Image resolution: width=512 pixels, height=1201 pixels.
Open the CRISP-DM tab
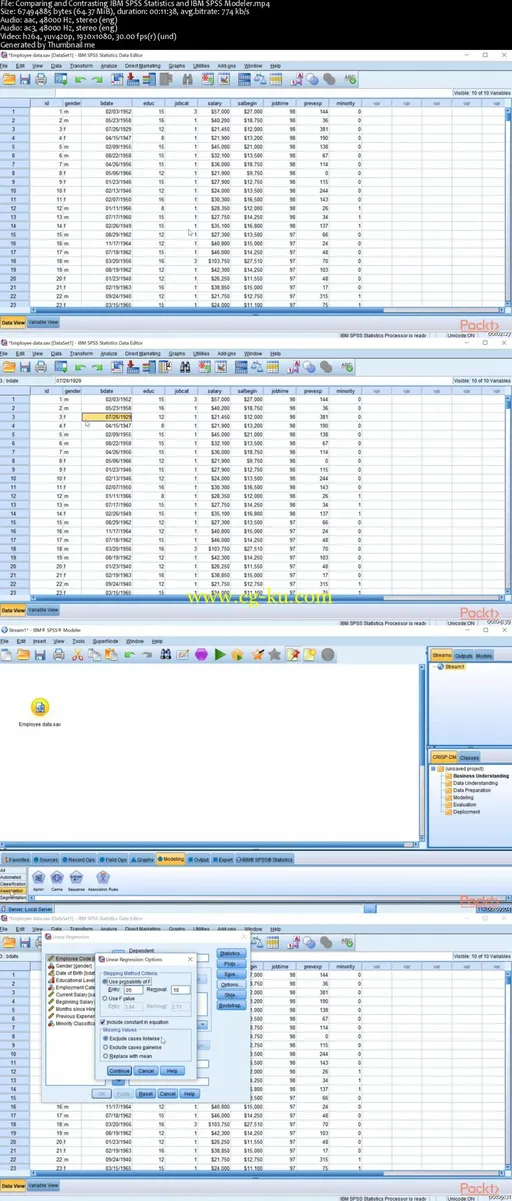tap(444, 757)
